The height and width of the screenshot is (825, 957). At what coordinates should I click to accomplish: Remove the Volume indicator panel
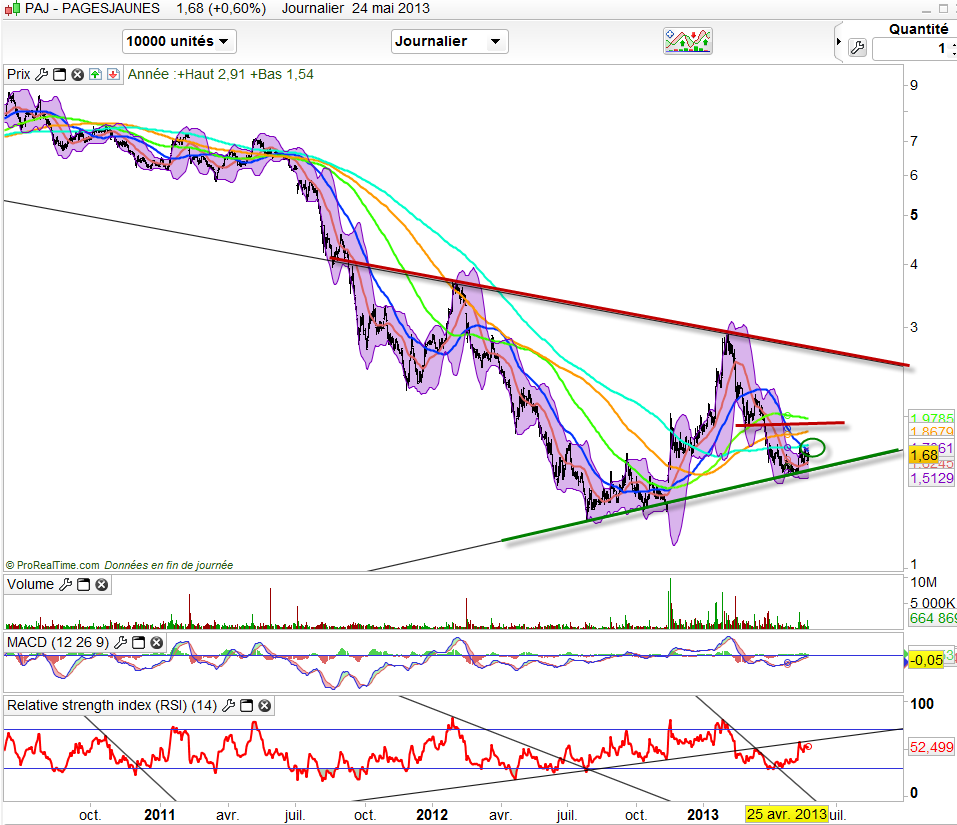101,585
